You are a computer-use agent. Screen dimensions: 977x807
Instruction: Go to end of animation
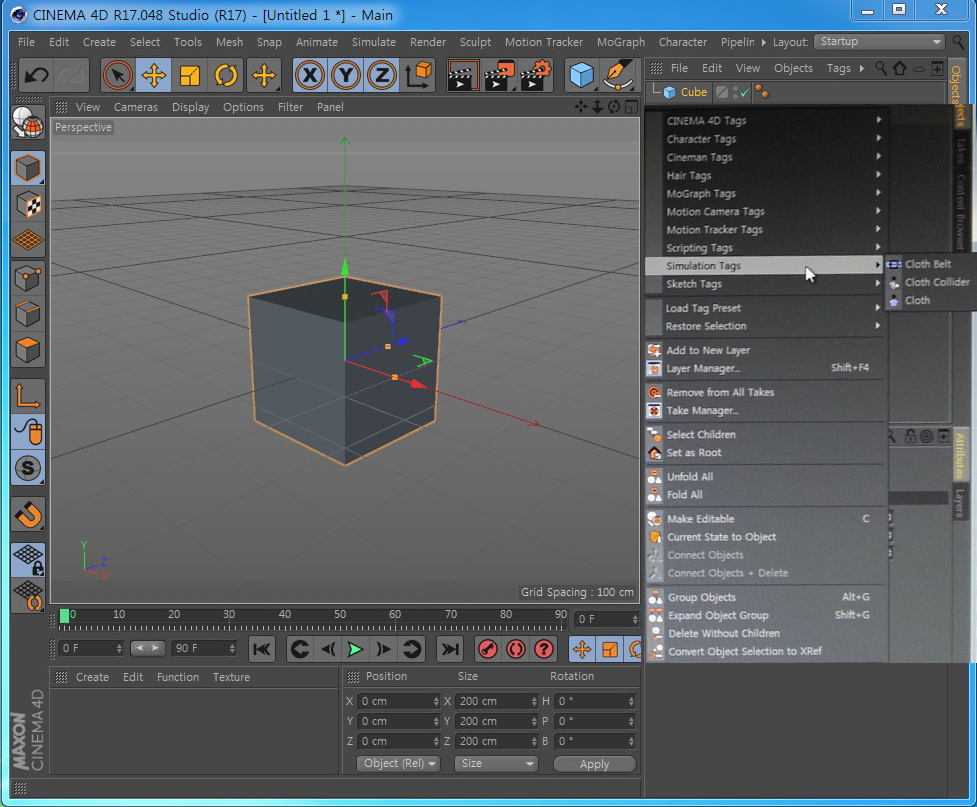[450, 649]
